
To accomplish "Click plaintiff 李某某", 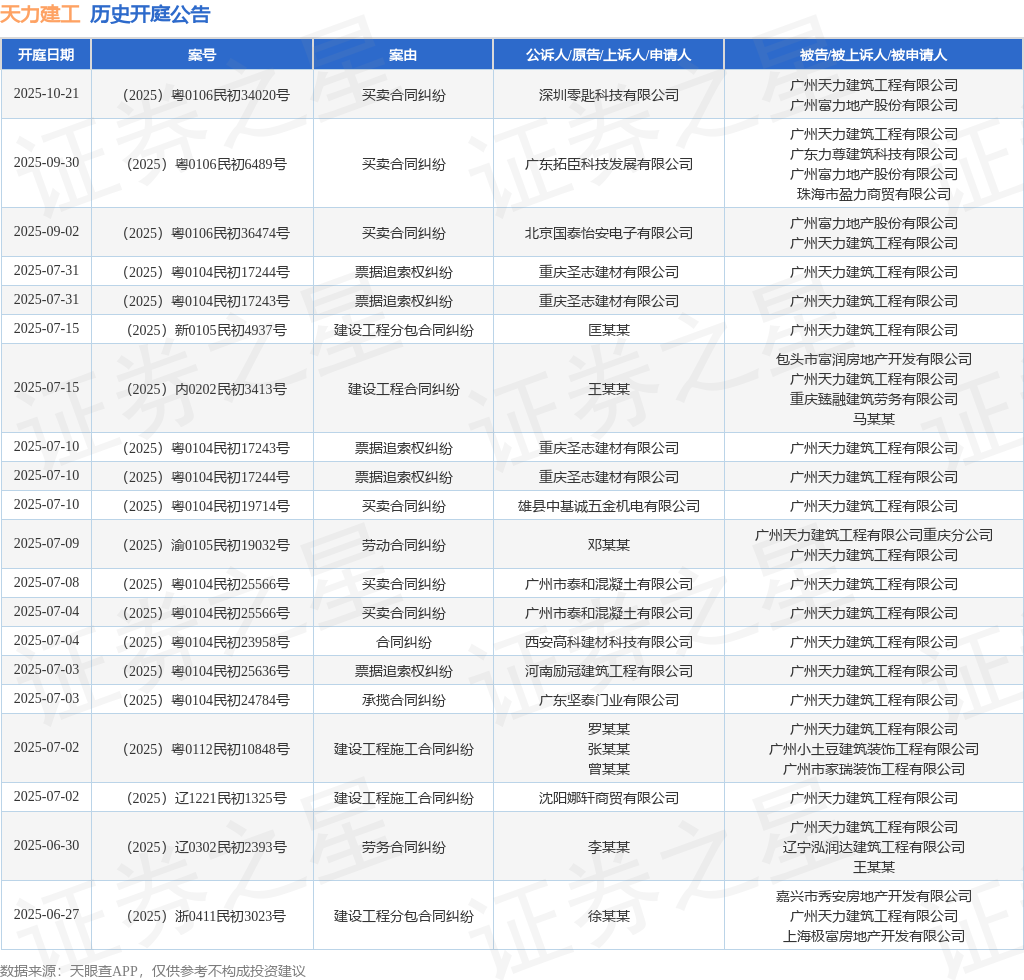I will tap(609, 847).
